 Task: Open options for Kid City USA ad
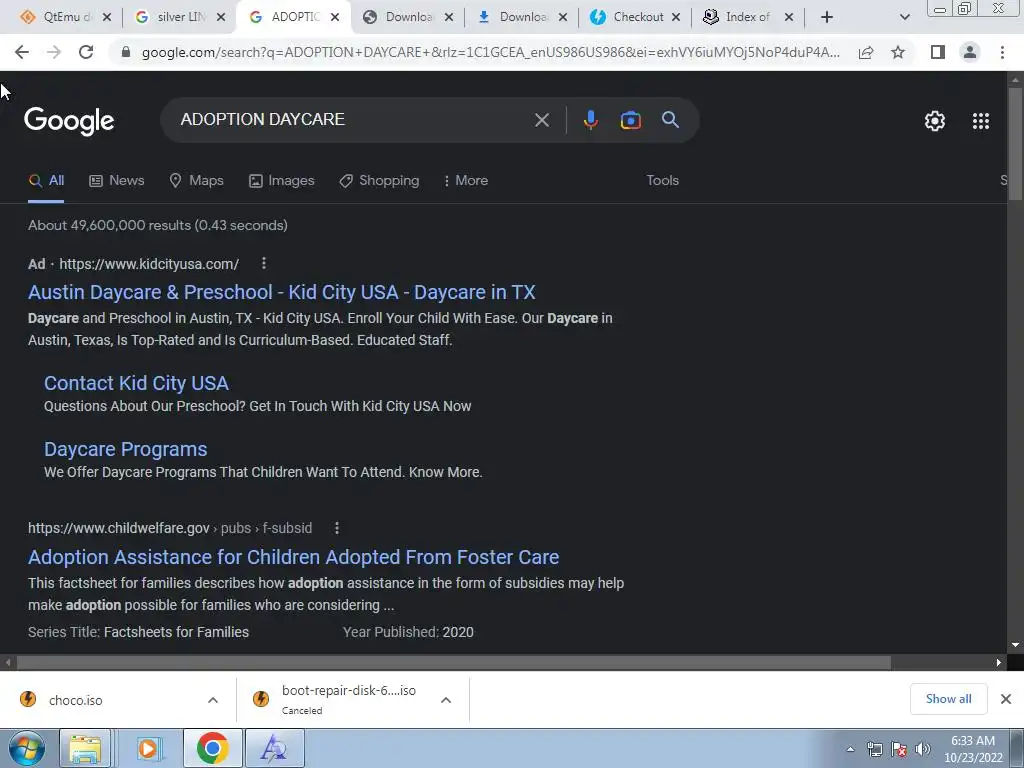pyautogui.click(x=264, y=263)
